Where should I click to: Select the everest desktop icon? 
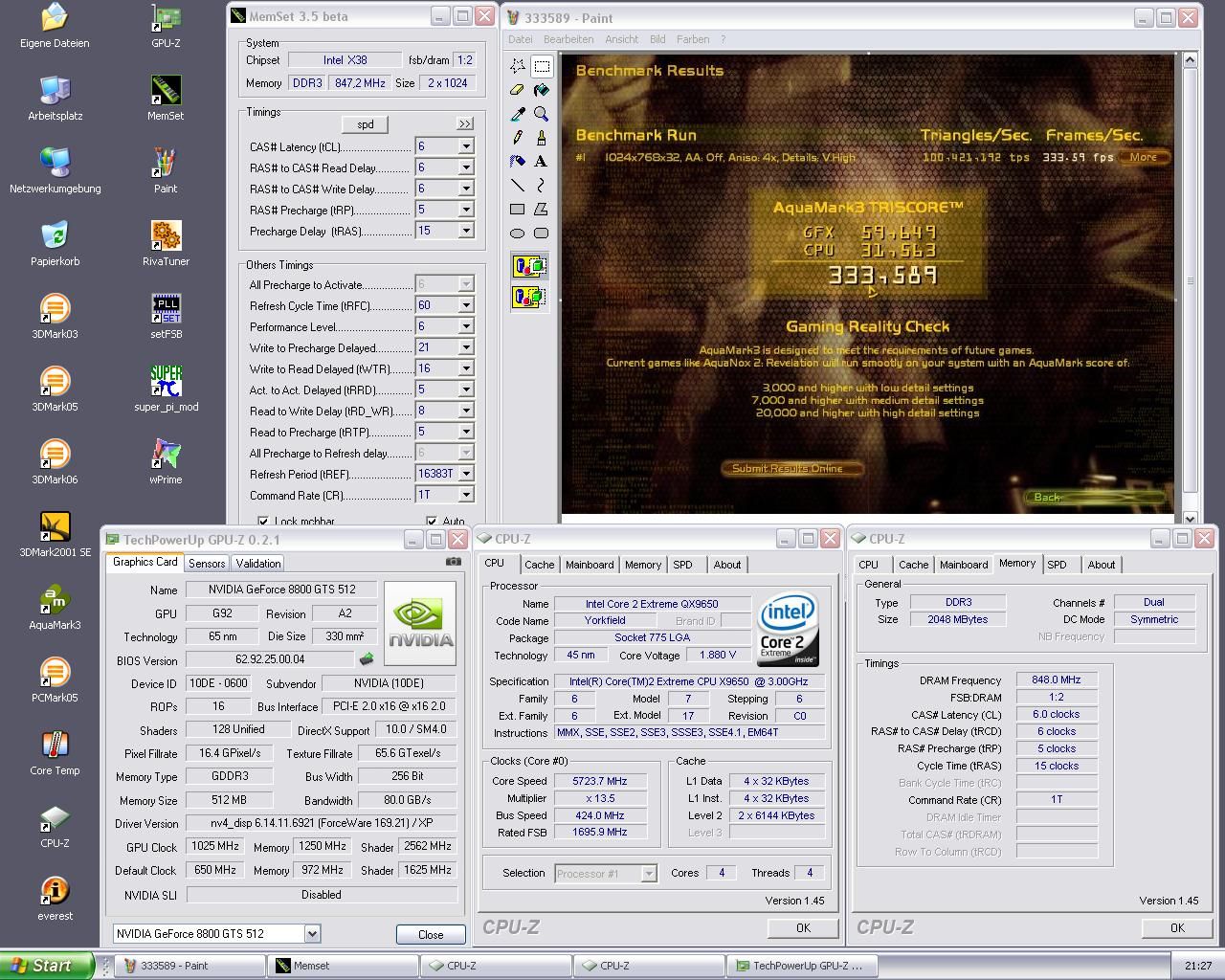tap(55, 898)
